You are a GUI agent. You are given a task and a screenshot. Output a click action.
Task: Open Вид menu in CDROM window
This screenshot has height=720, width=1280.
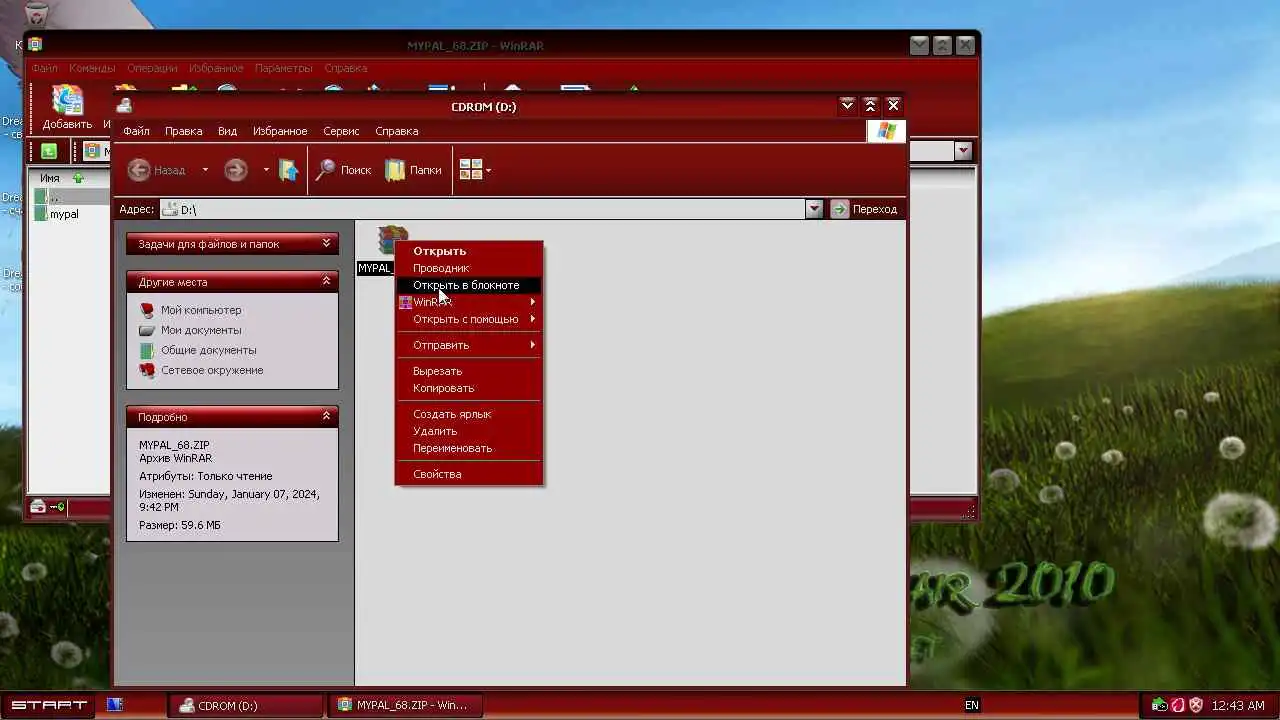pyautogui.click(x=227, y=131)
